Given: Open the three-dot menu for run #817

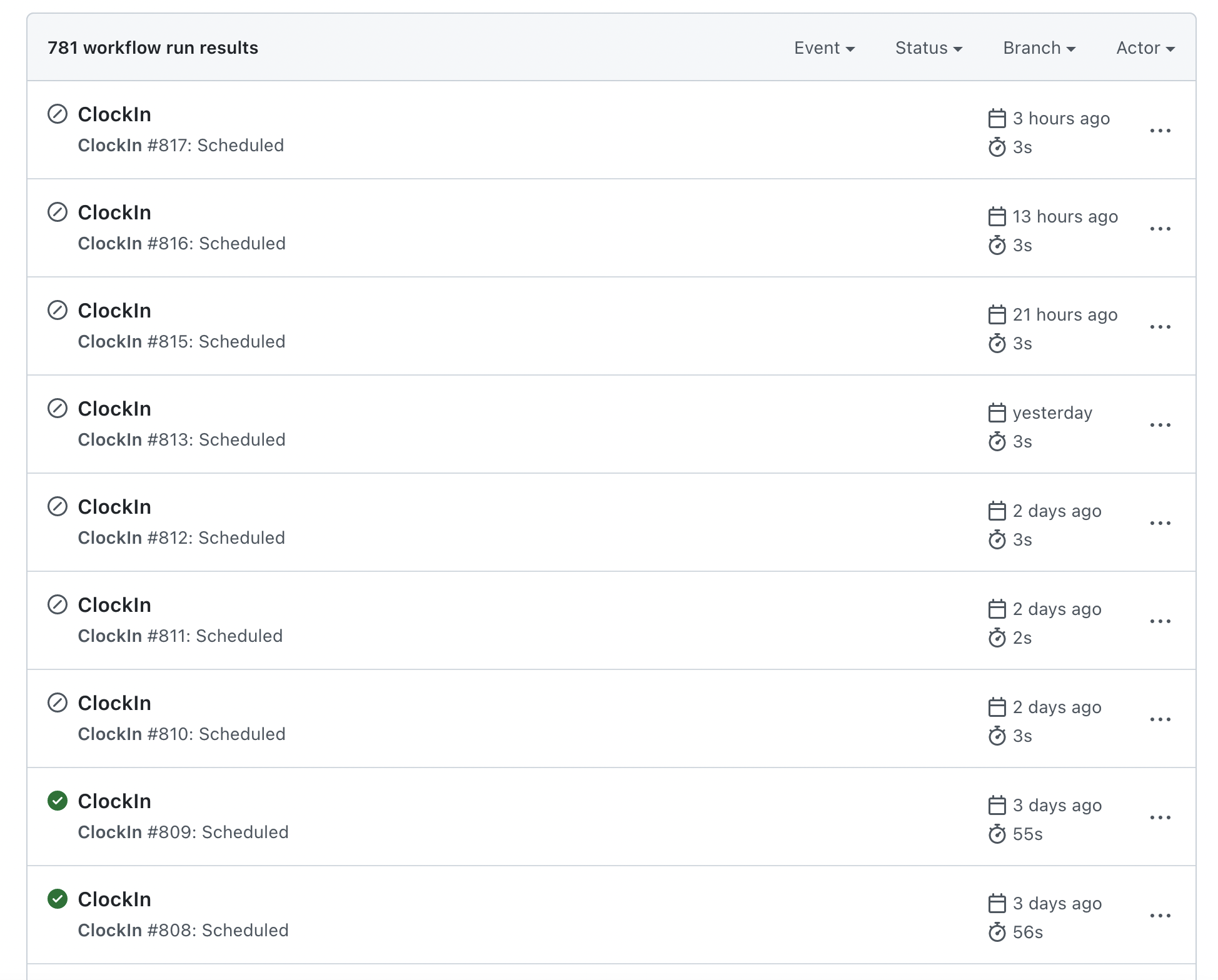Looking at the screenshot, I should click(1160, 131).
